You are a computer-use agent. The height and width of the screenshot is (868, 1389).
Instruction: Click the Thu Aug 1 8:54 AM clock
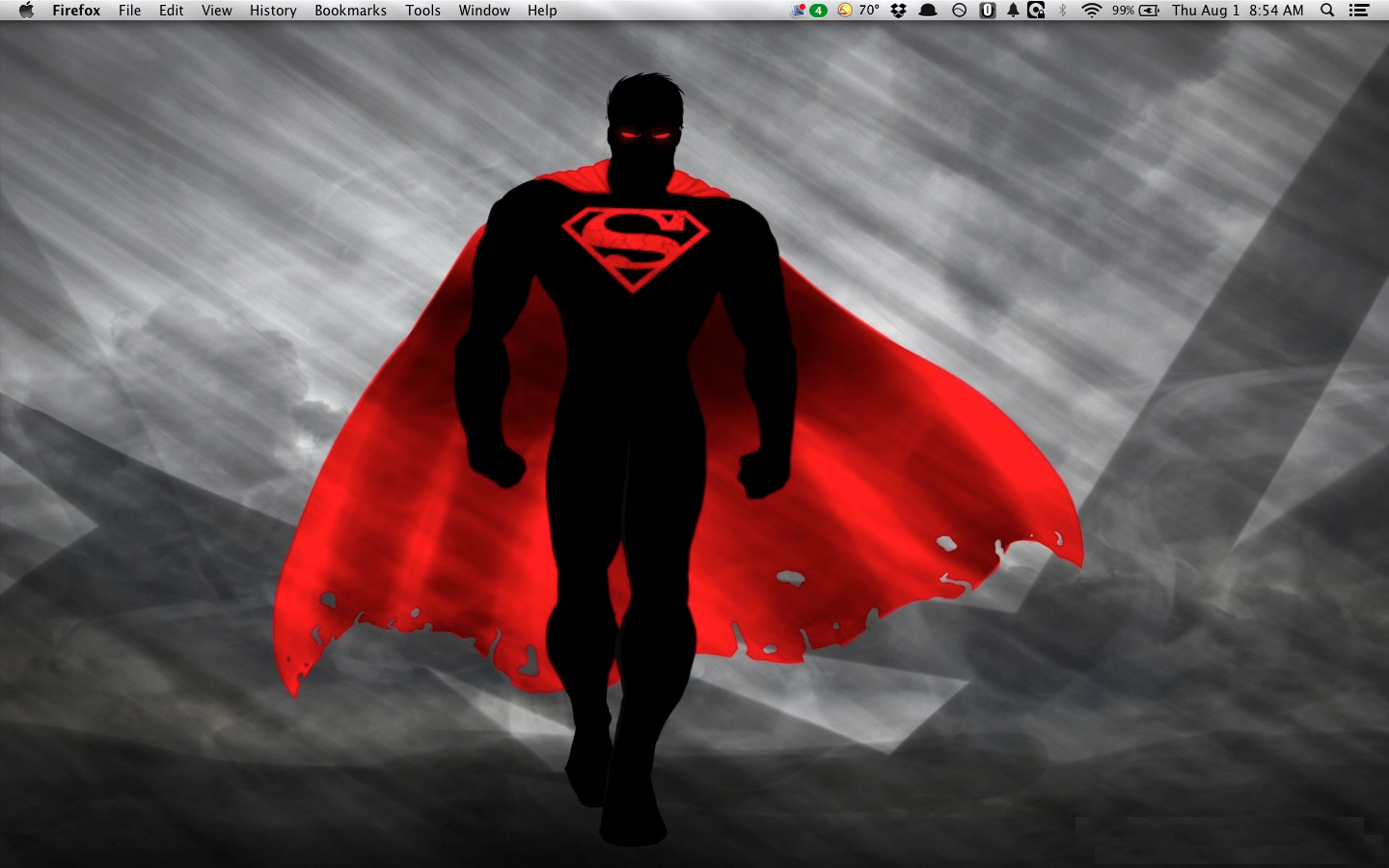tap(1238, 11)
